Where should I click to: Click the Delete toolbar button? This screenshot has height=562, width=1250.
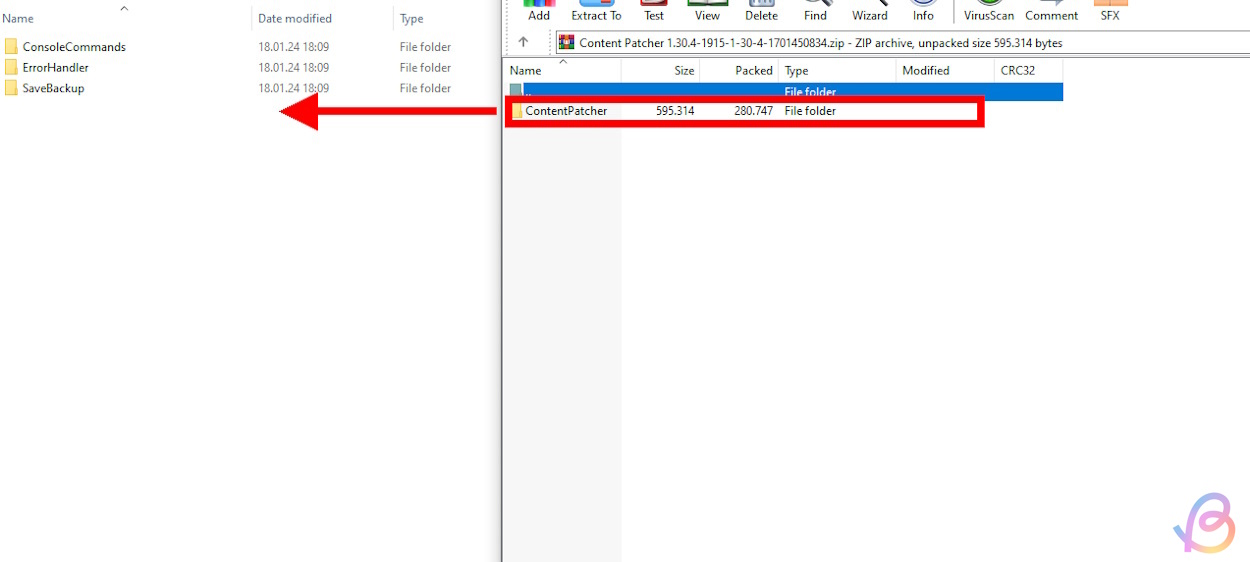point(761,10)
